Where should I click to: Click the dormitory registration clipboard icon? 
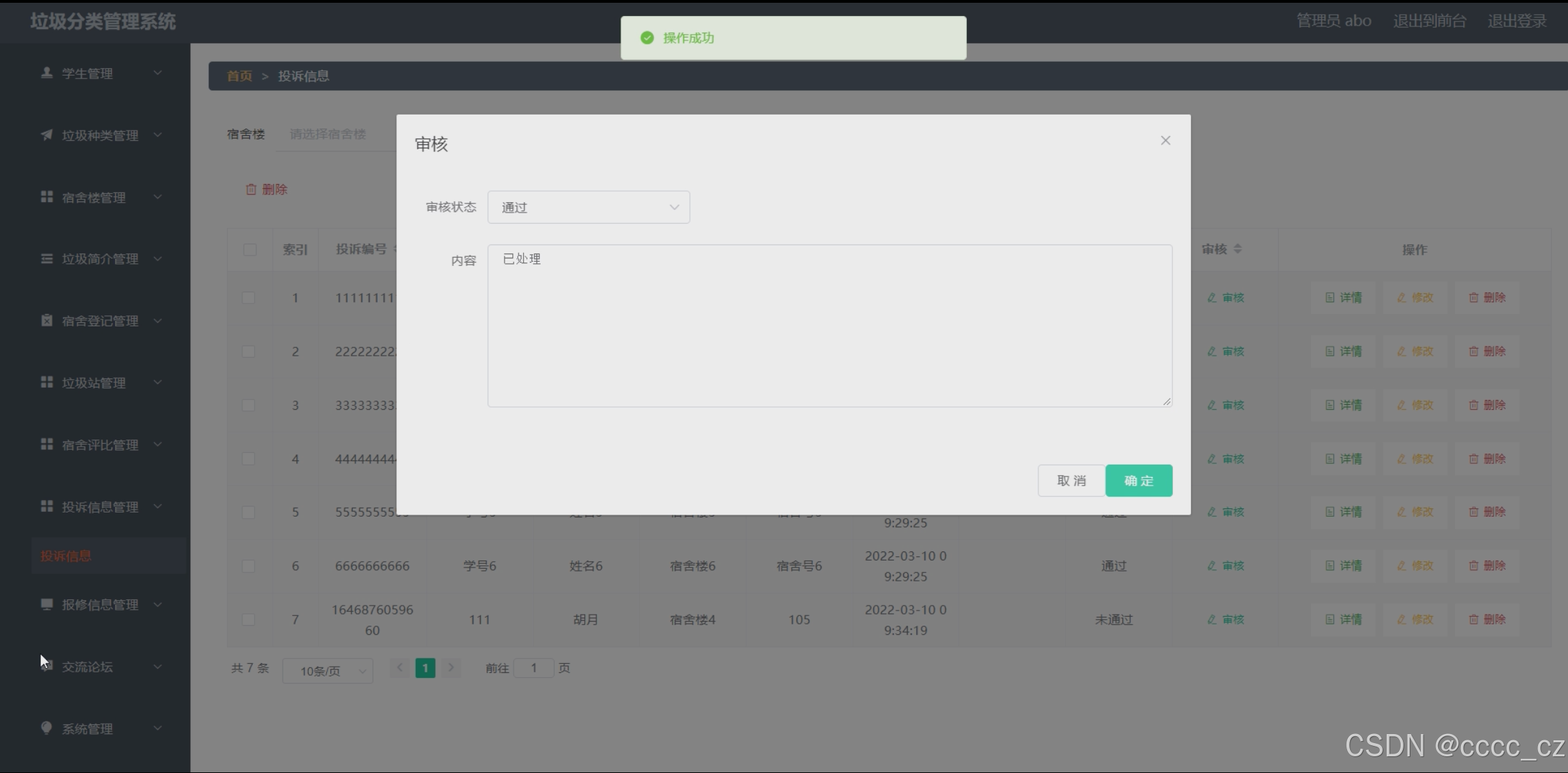[x=47, y=320]
